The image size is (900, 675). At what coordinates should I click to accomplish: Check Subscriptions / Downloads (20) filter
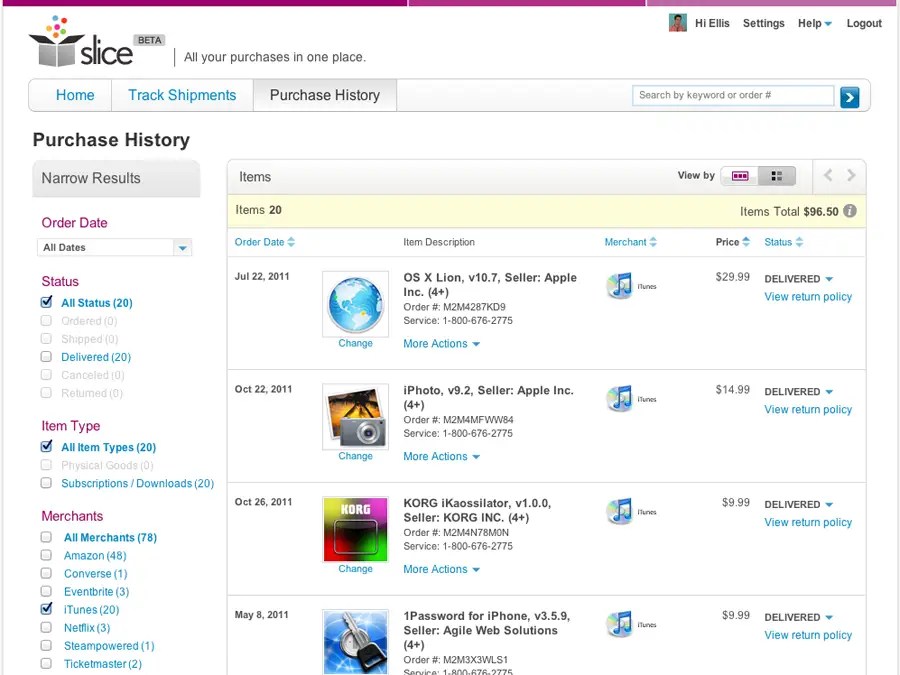click(46, 483)
